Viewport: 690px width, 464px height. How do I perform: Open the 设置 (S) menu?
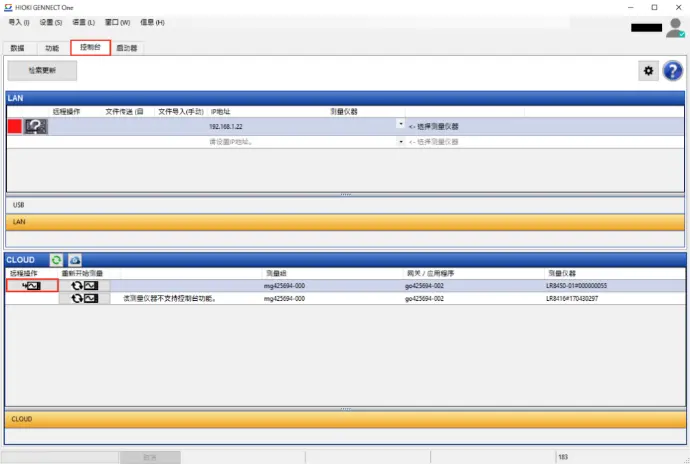pyautogui.click(x=51, y=22)
